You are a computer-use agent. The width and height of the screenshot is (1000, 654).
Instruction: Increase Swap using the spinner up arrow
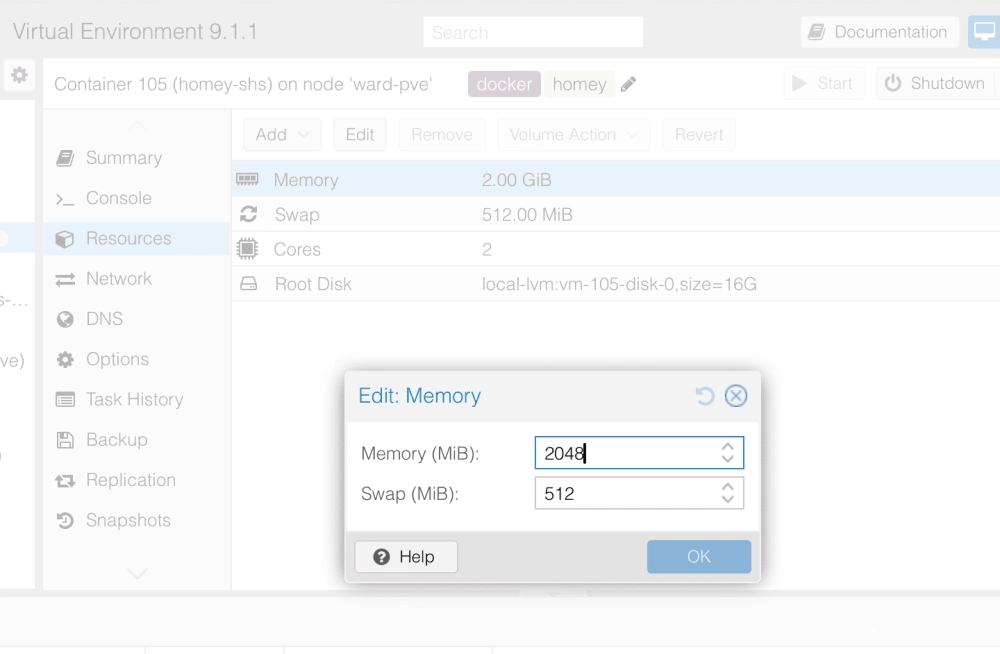pyautogui.click(x=728, y=487)
